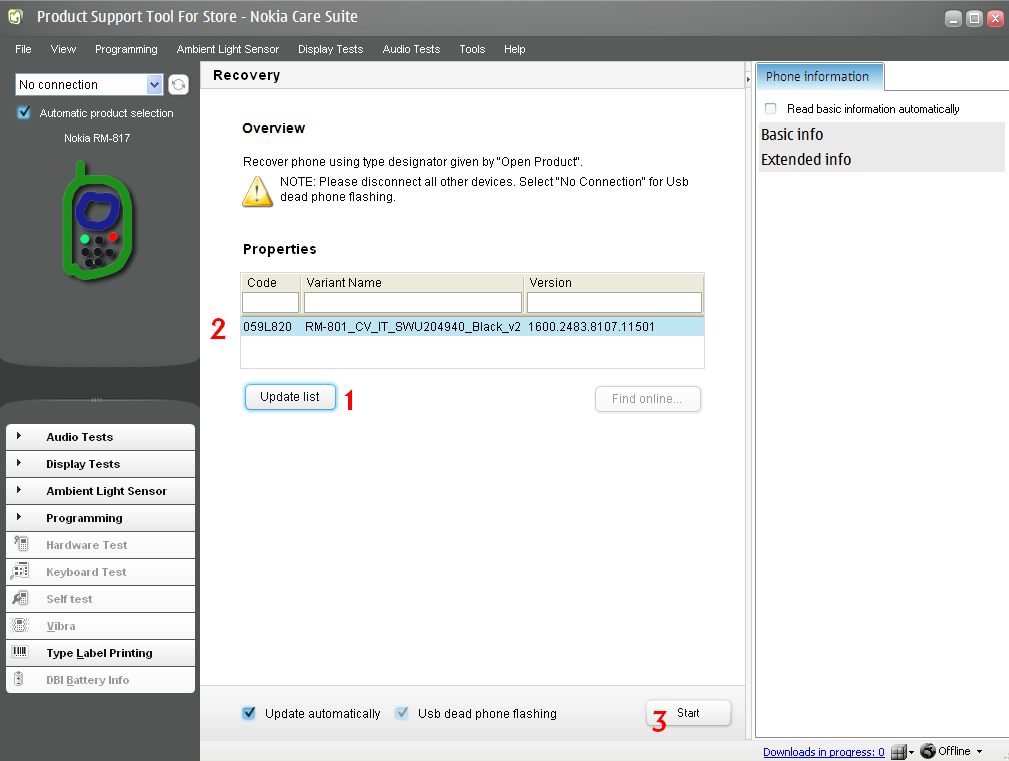
Task: Toggle Automatic product selection checkbox
Action: tap(24, 113)
